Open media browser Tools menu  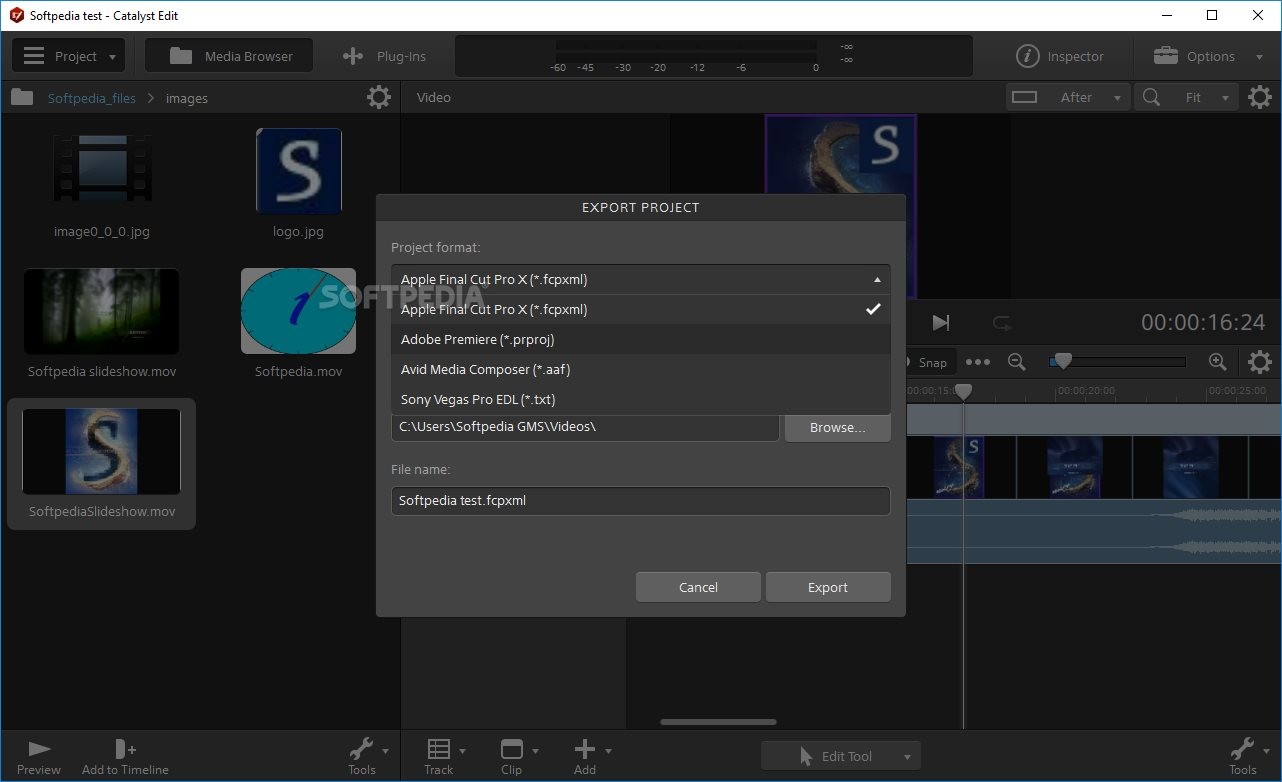368,757
